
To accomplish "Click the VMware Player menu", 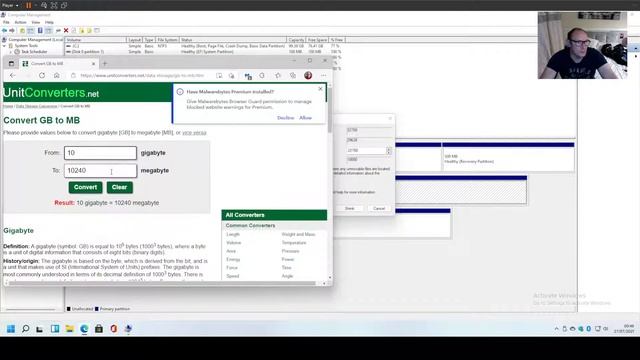I will [10, 5].
